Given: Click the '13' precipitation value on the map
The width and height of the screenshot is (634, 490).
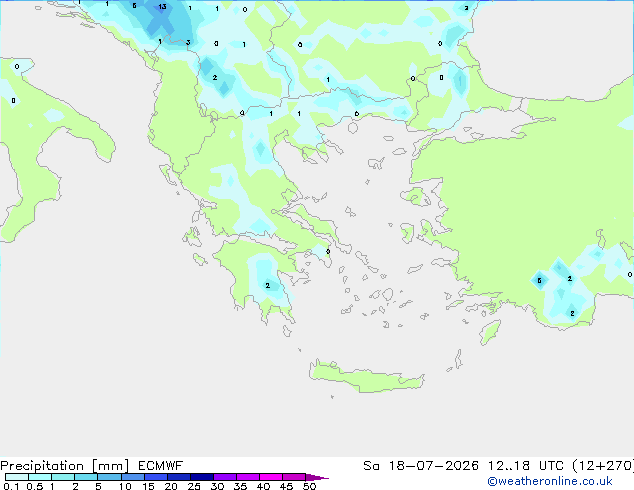Looking at the screenshot, I should 162,6.
